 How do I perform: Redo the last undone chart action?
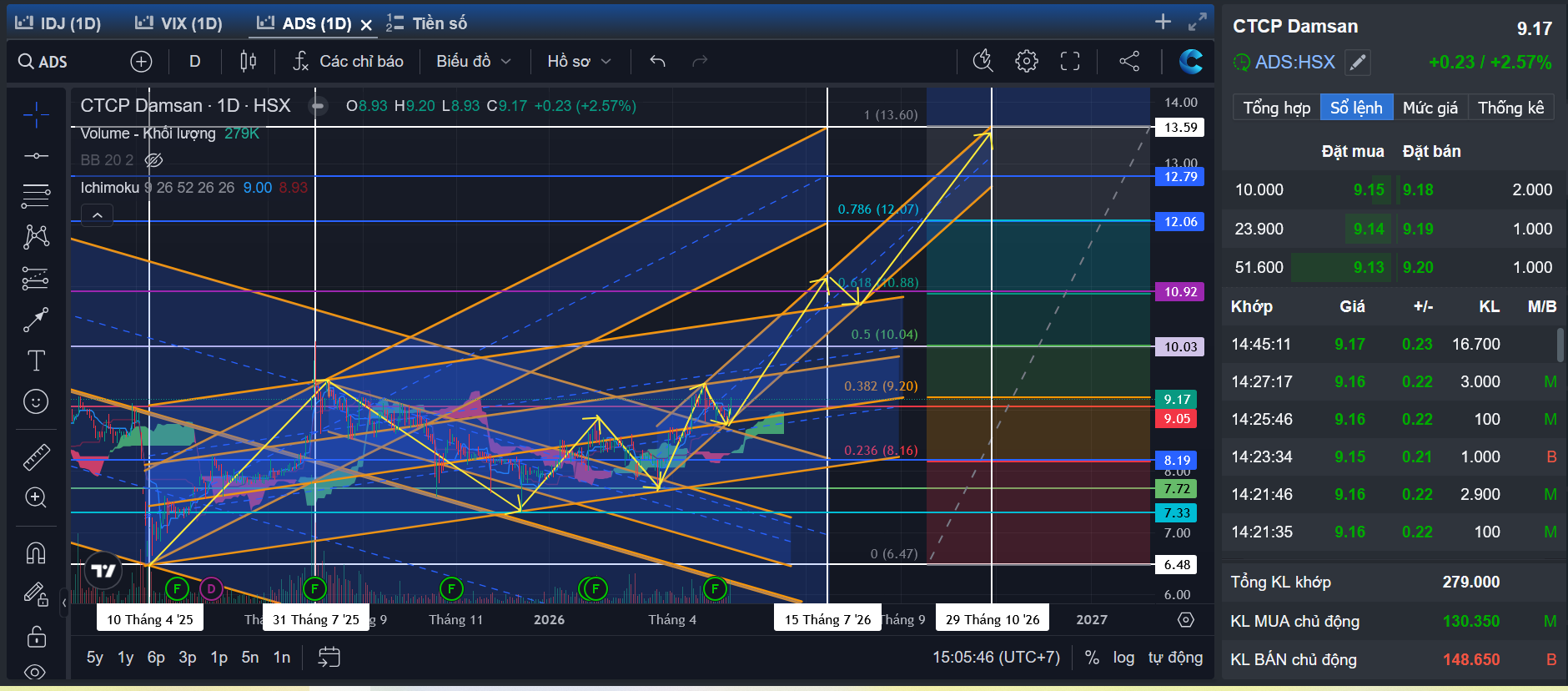point(700,61)
